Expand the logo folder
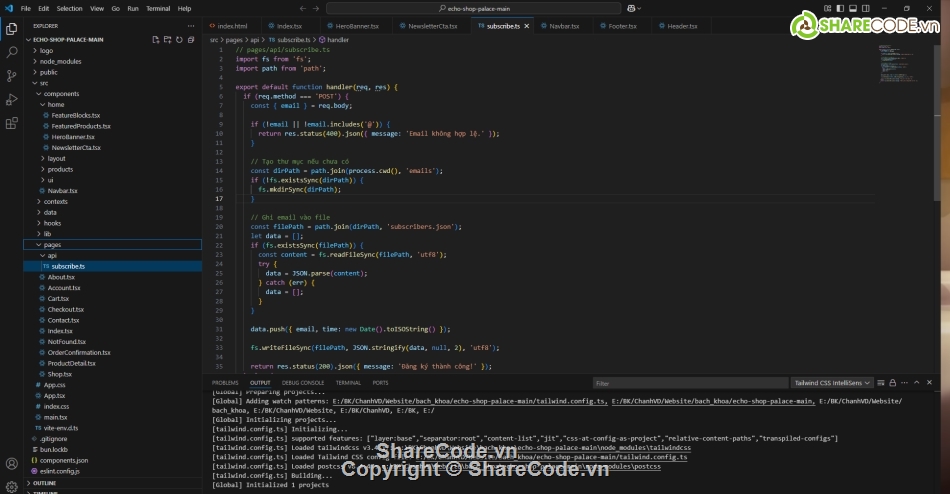 (46, 50)
